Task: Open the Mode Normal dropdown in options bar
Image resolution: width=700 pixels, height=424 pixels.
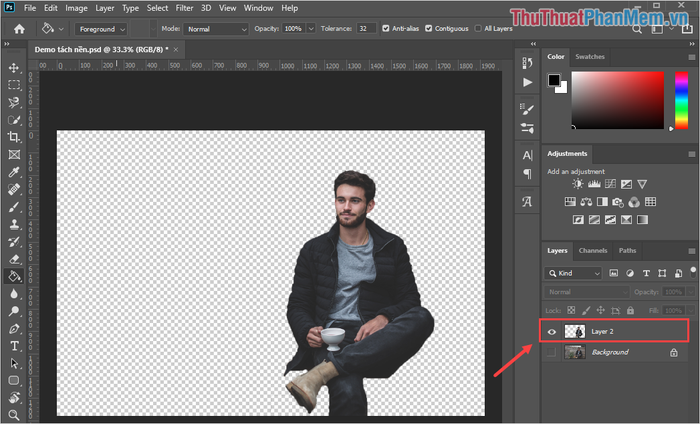Action: tap(216, 29)
